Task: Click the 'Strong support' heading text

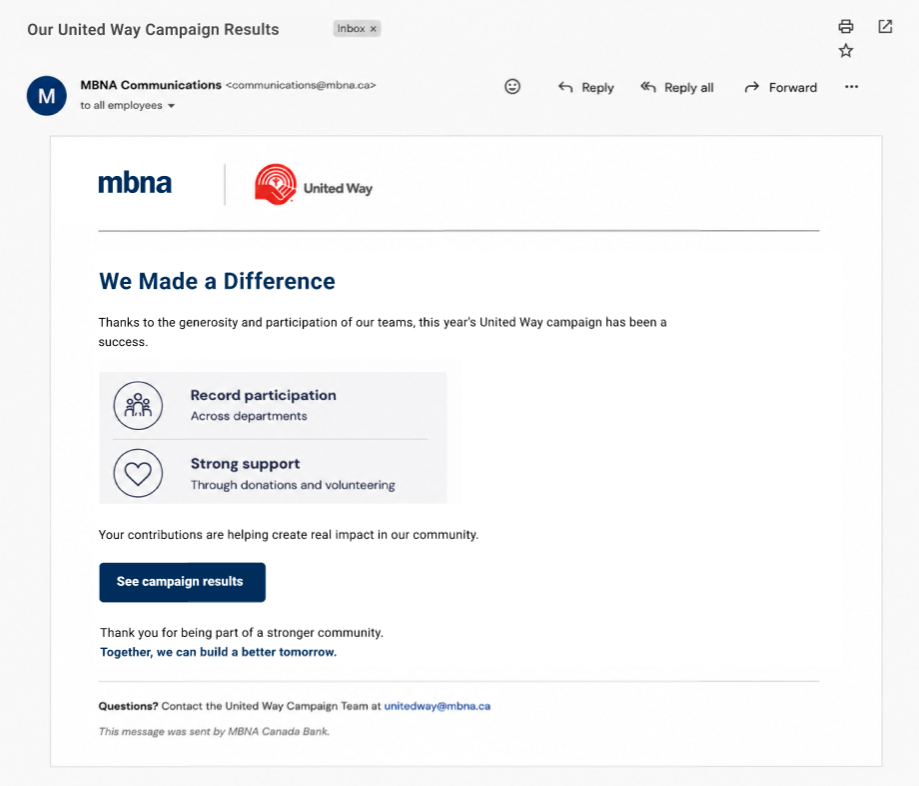Action: click(x=245, y=464)
